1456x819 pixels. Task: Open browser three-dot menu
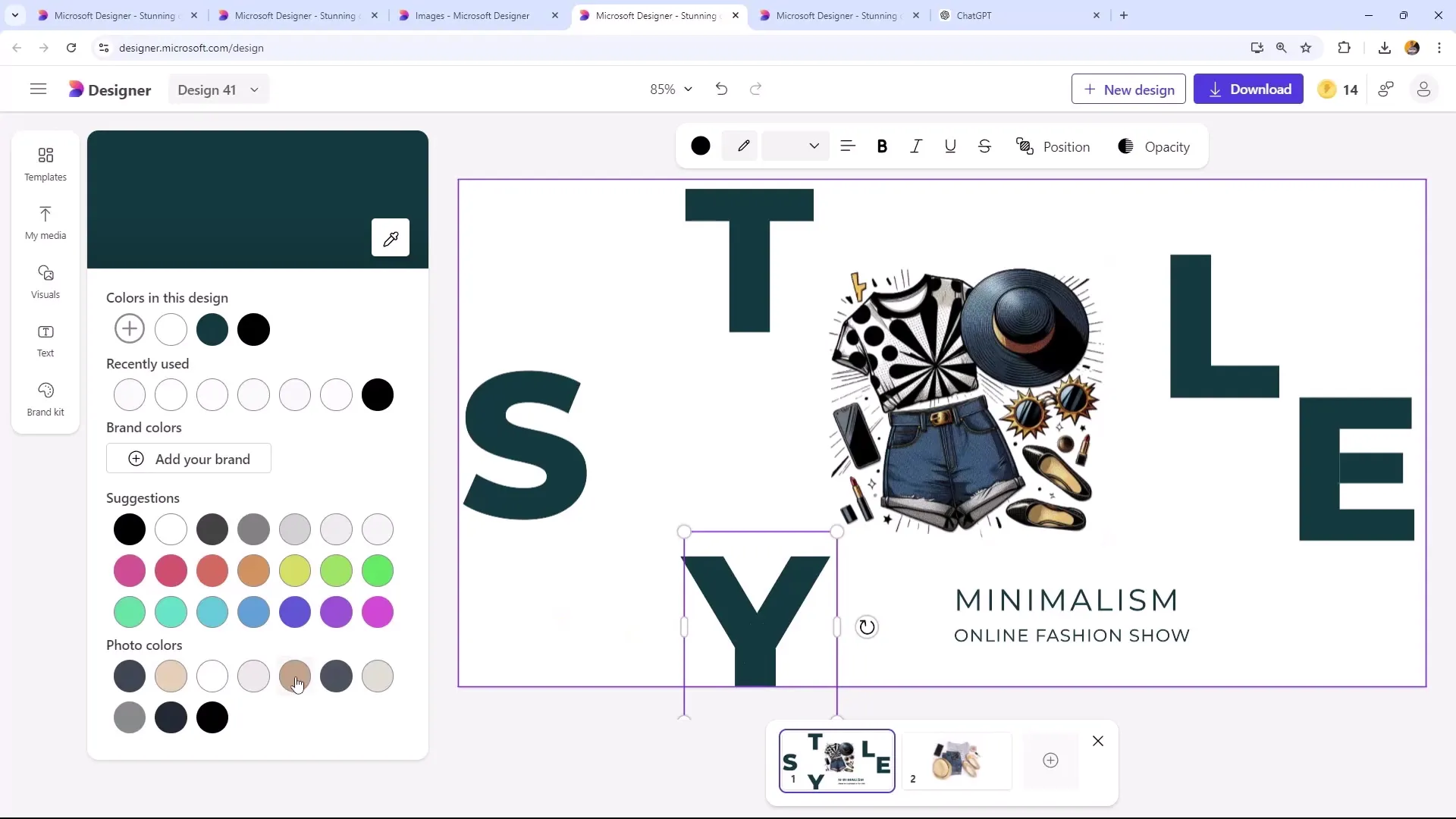1439,48
